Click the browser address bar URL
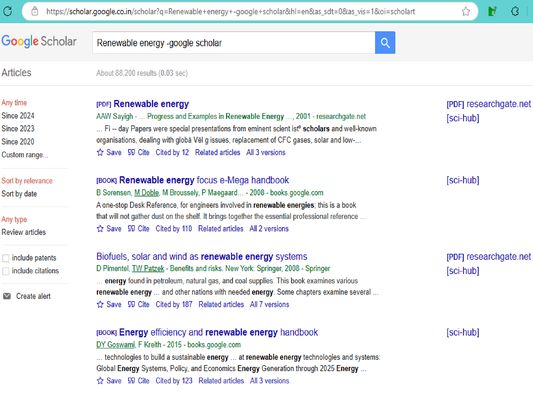 click(x=230, y=12)
